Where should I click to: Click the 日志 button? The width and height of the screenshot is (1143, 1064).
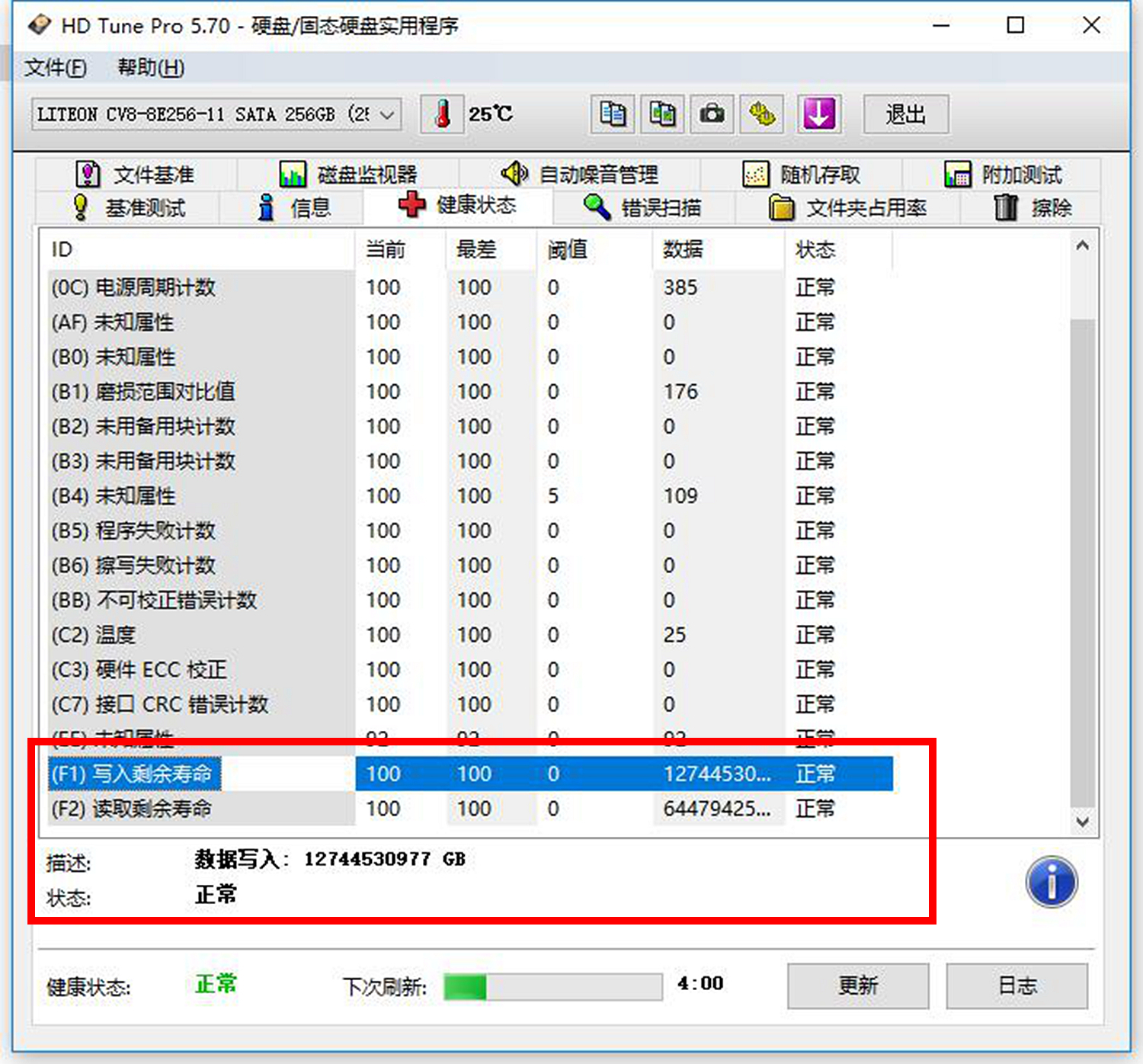pos(1017,985)
